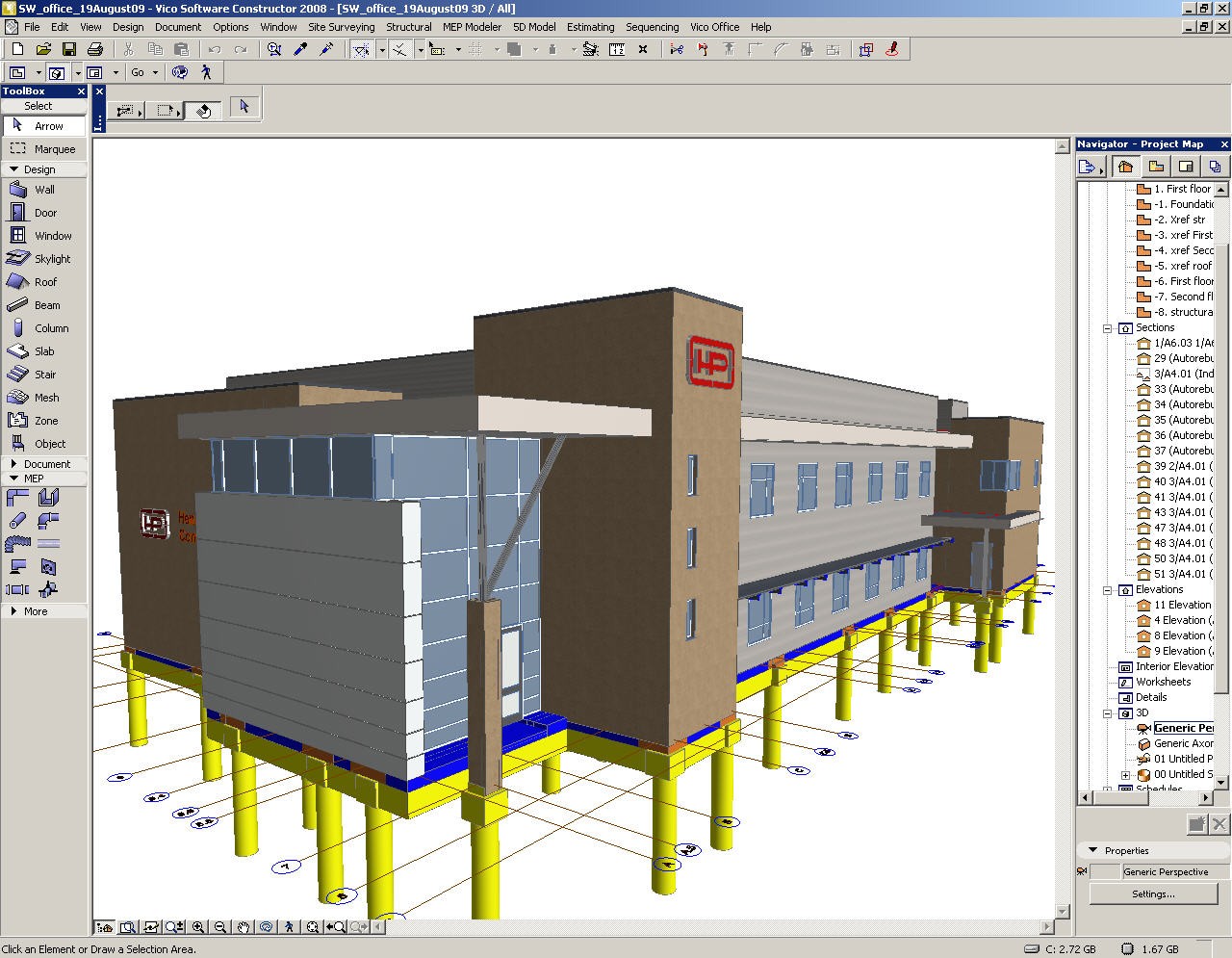Collapse the Design section in ToolBox
1232x958 pixels.
coord(13,169)
